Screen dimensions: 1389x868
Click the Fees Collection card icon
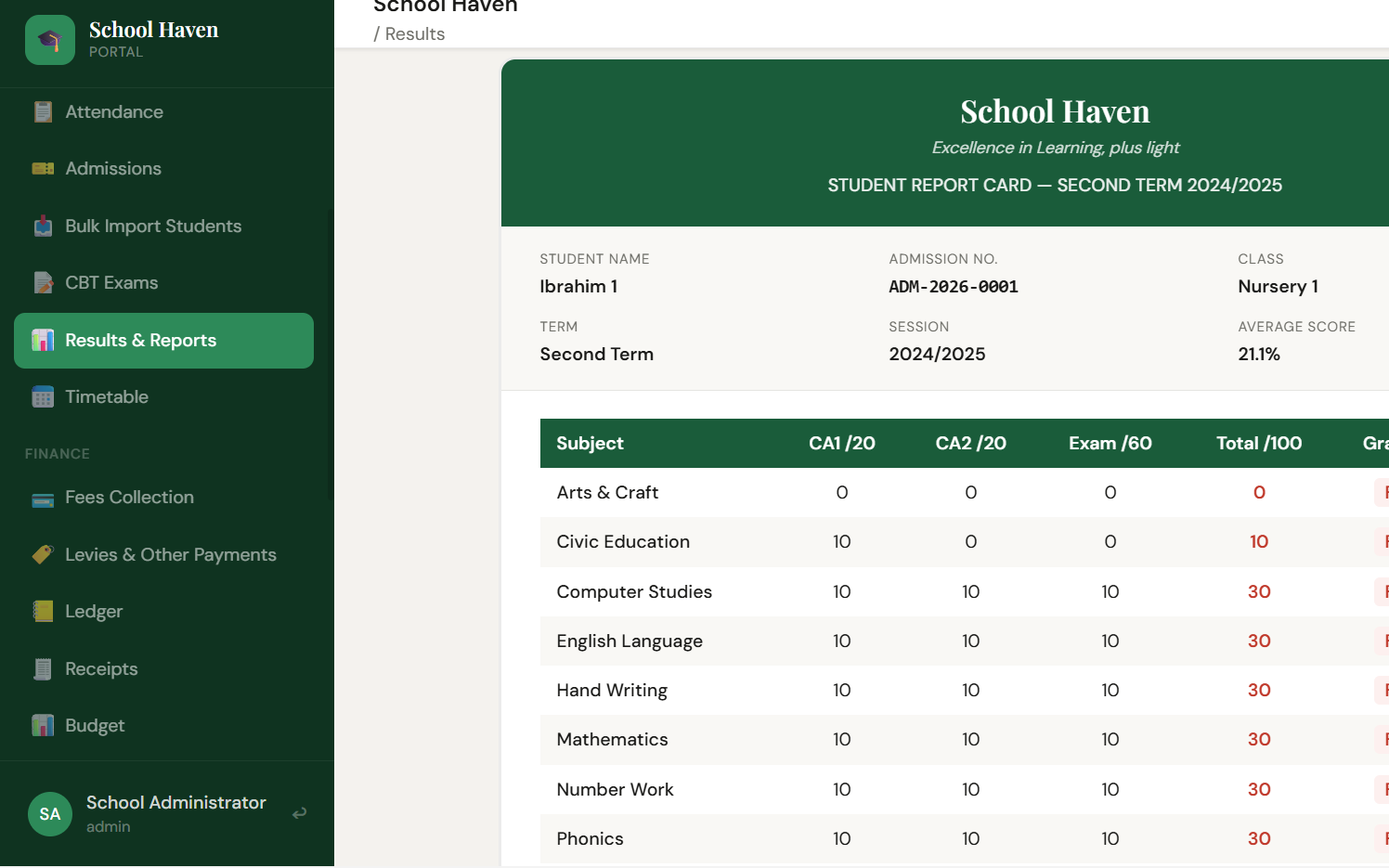click(x=43, y=499)
